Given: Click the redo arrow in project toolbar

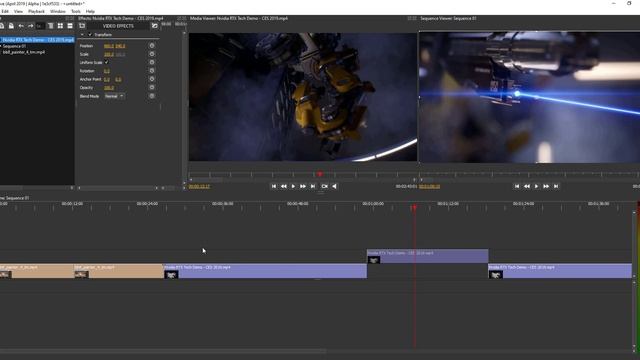Looking at the screenshot, I should pyautogui.click(x=31, y=26).
